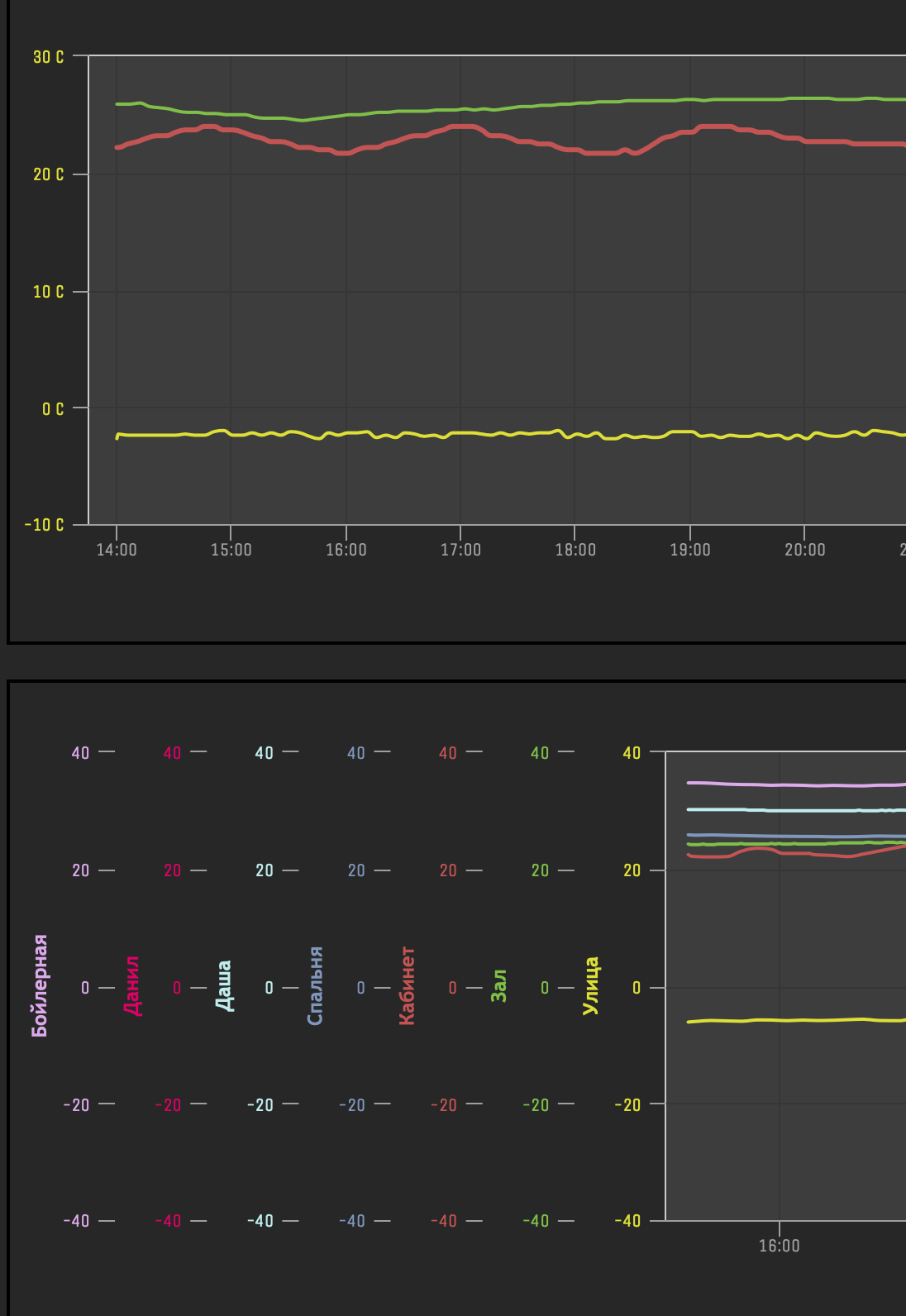This screenshot has width=906, height=1316.
Task: Click the 0 tick on the cyan Даша axis
Action: [269, 988]
